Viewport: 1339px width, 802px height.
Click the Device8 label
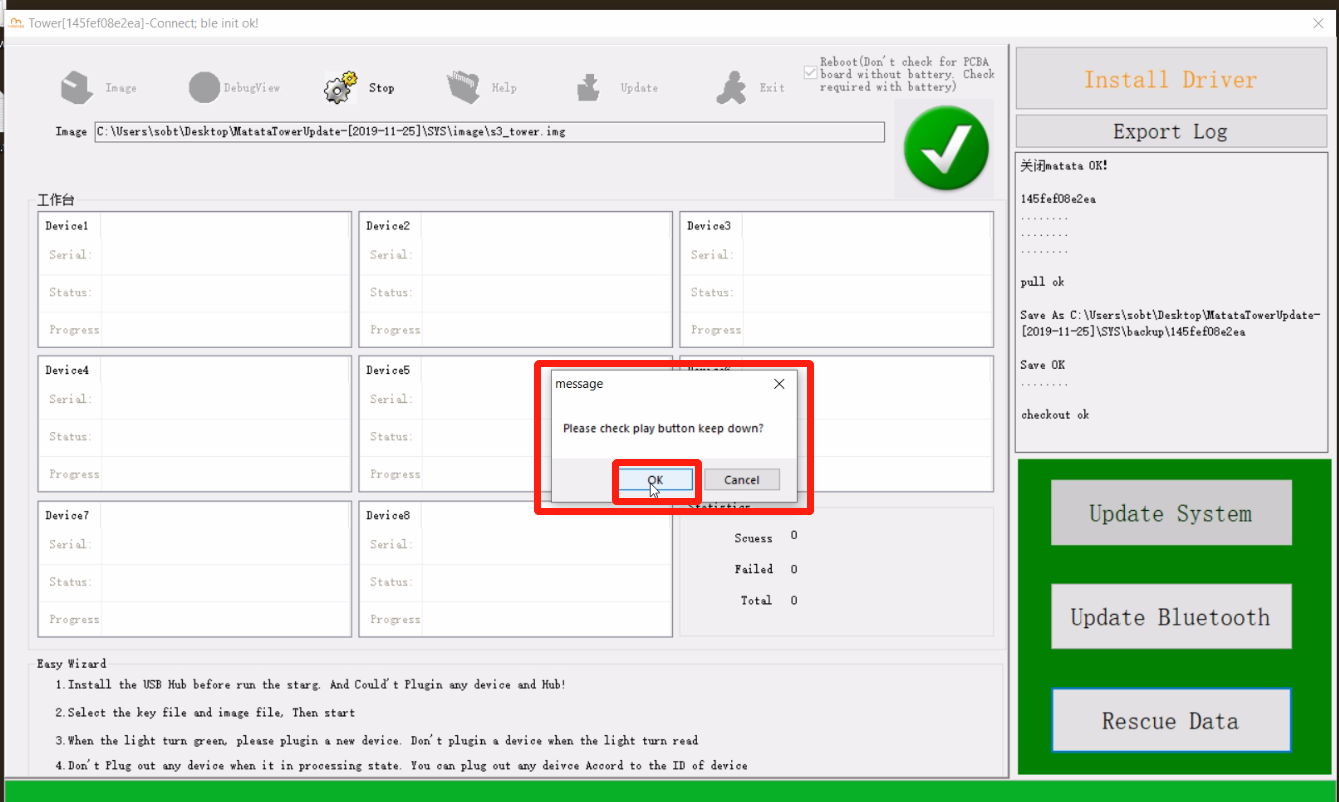(388, 515)
